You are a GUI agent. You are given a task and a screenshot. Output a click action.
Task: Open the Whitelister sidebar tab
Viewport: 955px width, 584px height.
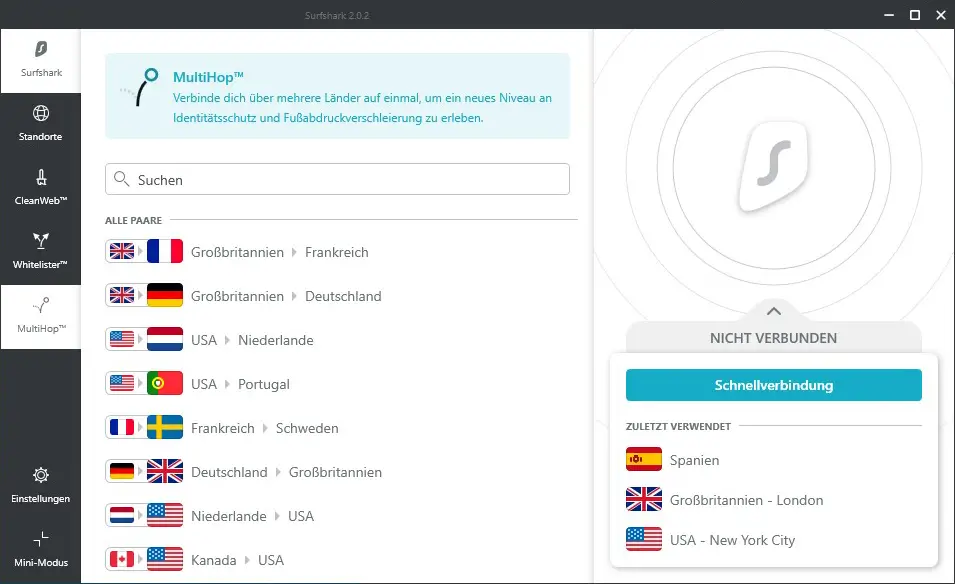41,252
